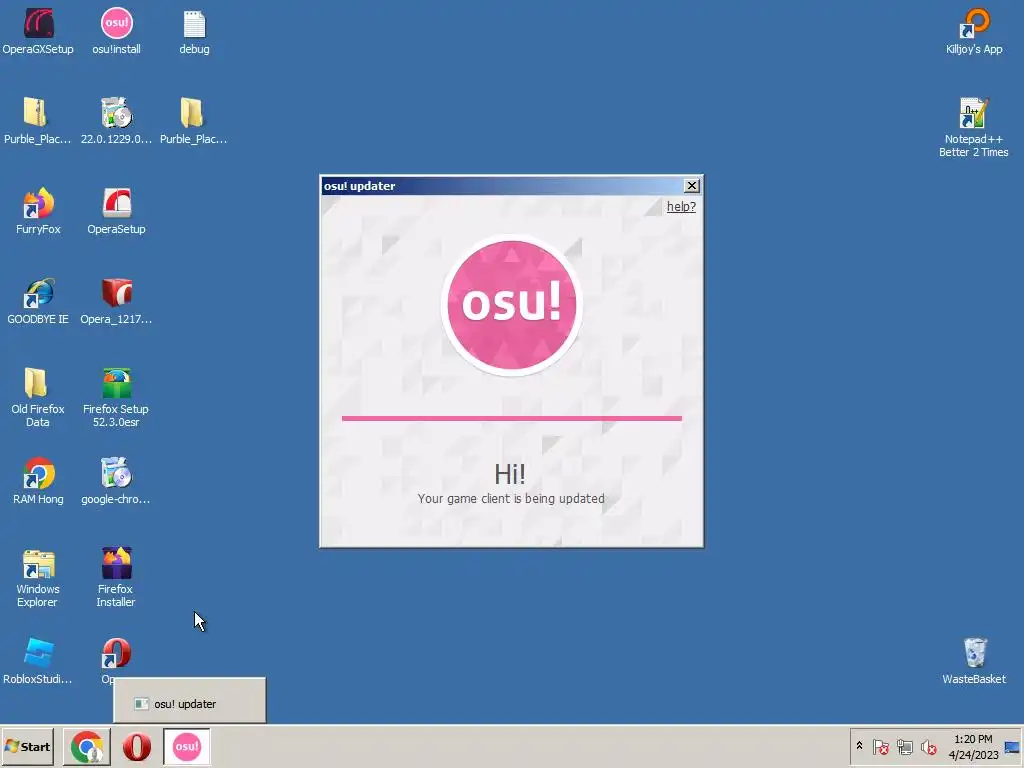Select the Killjoy's App shortcut
Viewport: 1024px width, 768px height.
pyautogui.click(x=974, y=31)
